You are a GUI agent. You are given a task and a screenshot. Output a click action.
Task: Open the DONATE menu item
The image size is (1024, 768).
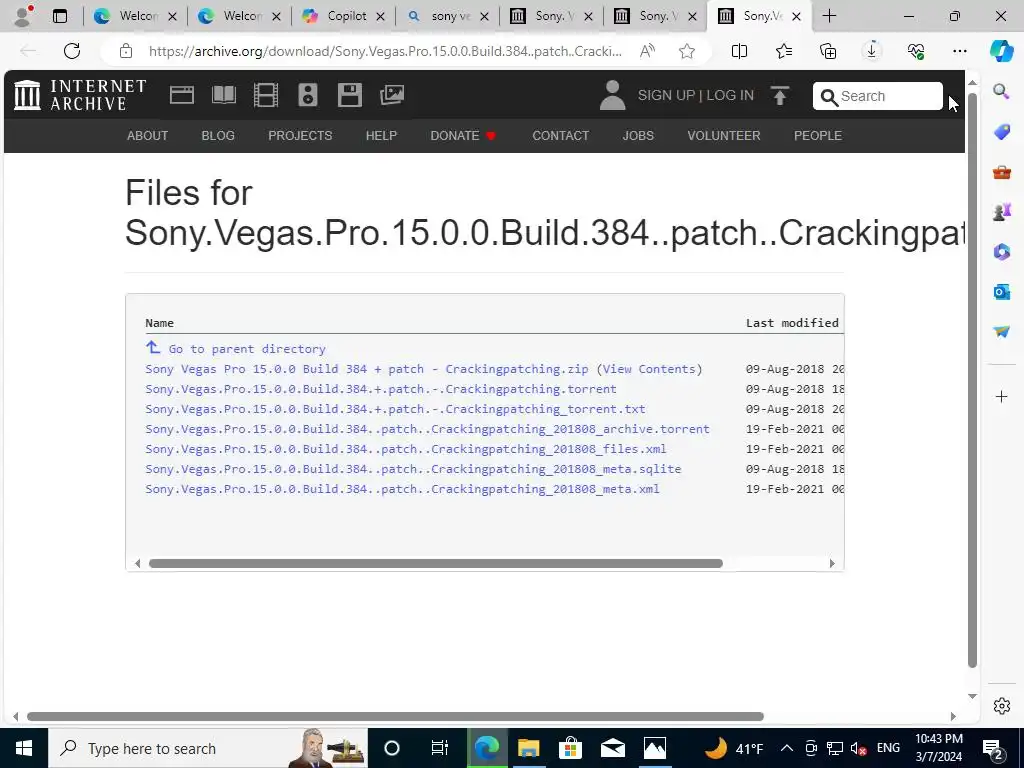tap(463, 136)
